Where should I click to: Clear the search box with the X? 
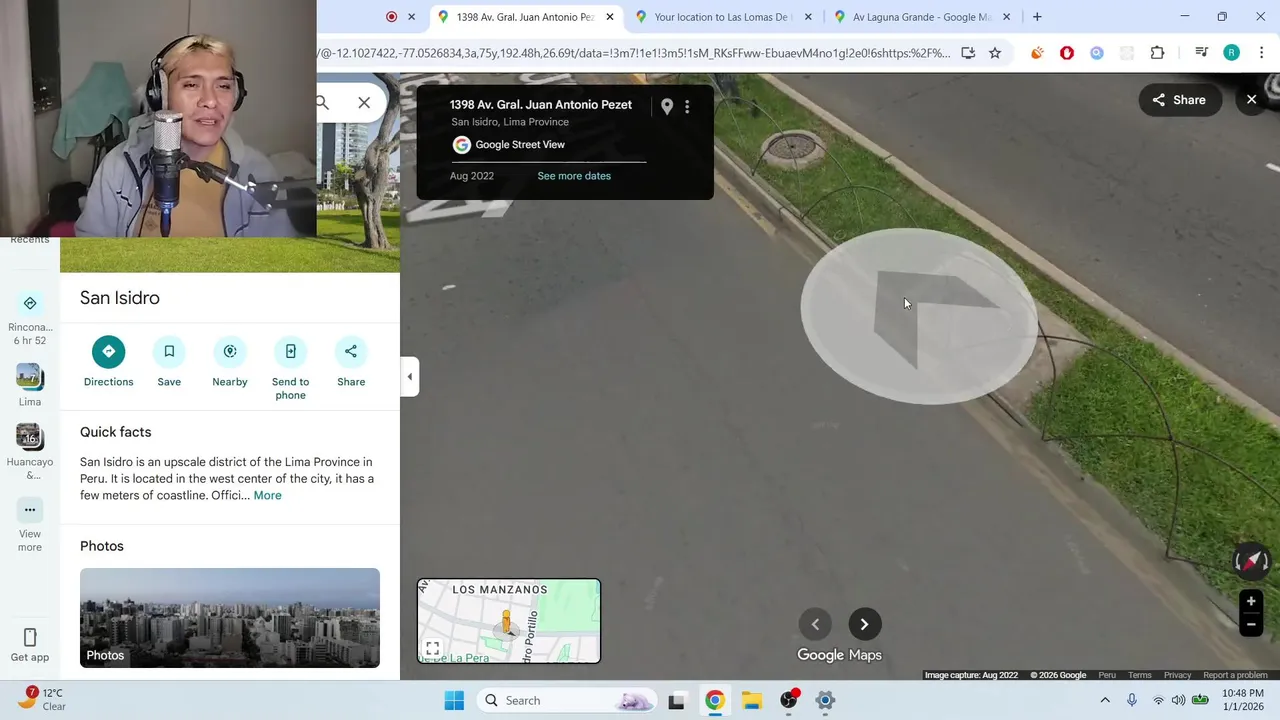pyautogui.click(x=364, y=102)
